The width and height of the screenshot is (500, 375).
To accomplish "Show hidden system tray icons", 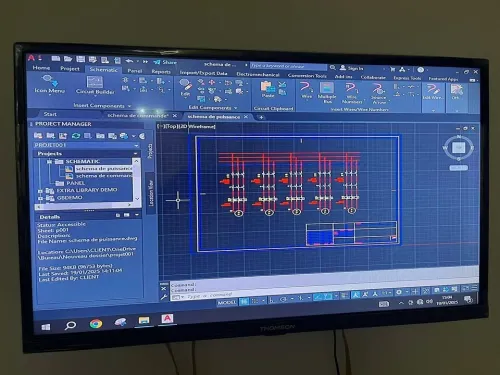I will point(401,303).
